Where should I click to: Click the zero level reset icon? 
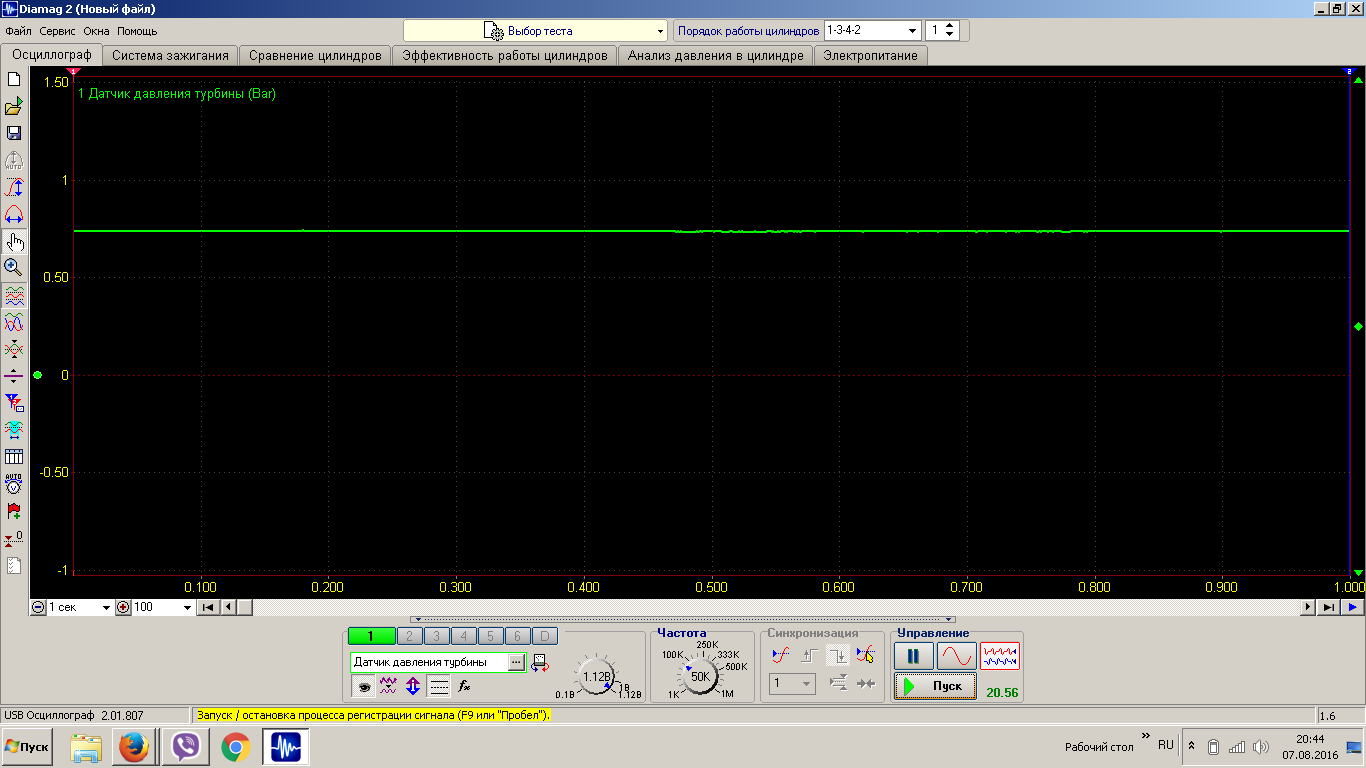click(x=14, y=538)
